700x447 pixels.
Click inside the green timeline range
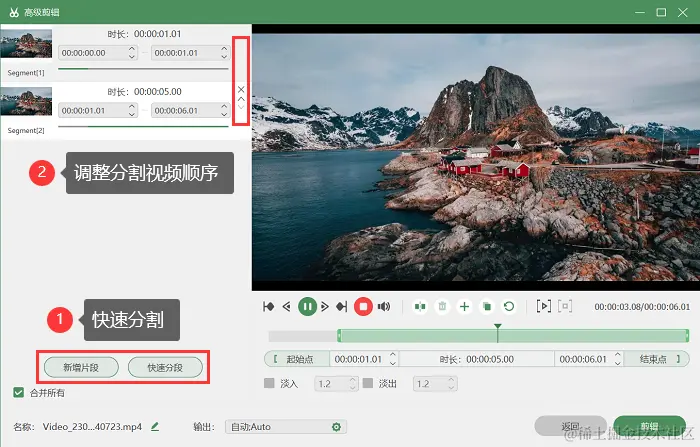[x=513, y=336]
